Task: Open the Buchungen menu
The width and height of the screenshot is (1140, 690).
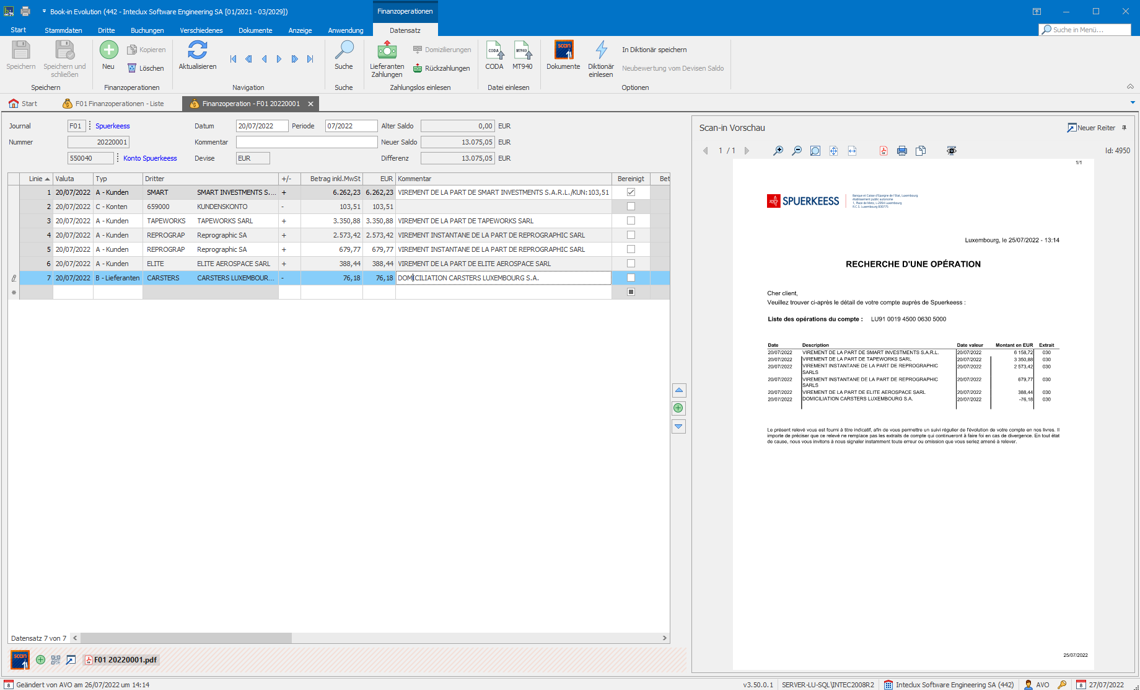Action: click(147, 30)
